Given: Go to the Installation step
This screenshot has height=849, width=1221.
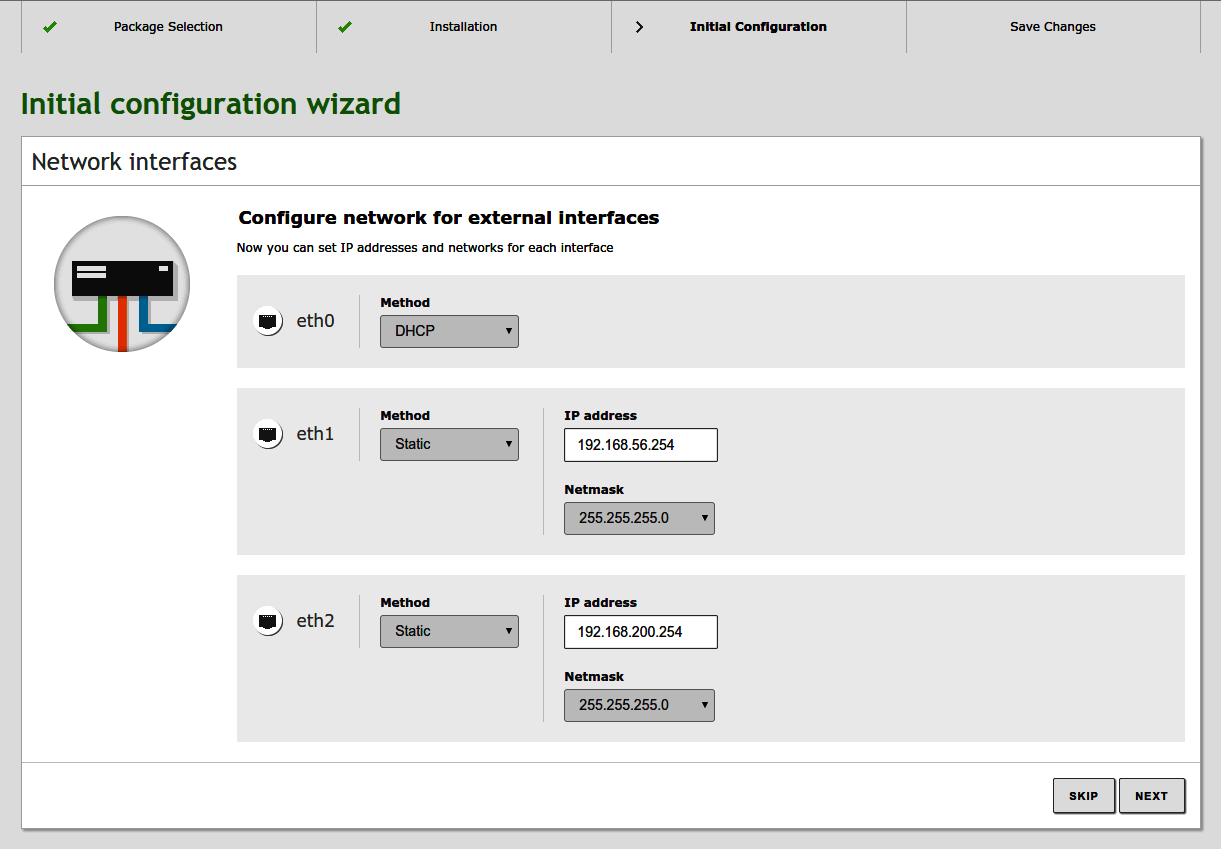Looking at the screenshot, I should pyautogui.click(x=463, y=27).
